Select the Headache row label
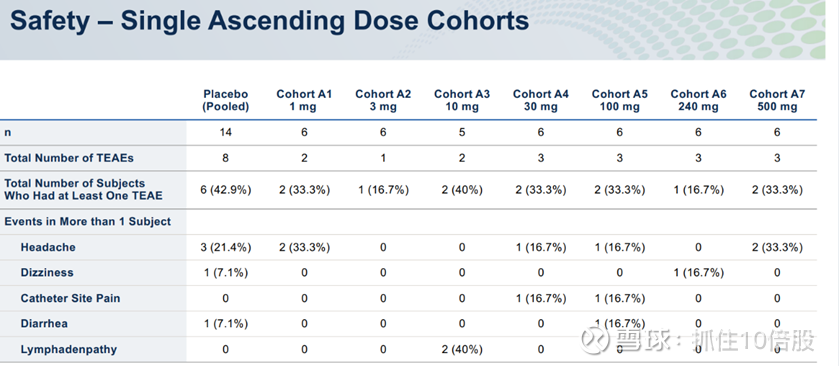This screenshot has height=366, width=839. pos(48,247)
